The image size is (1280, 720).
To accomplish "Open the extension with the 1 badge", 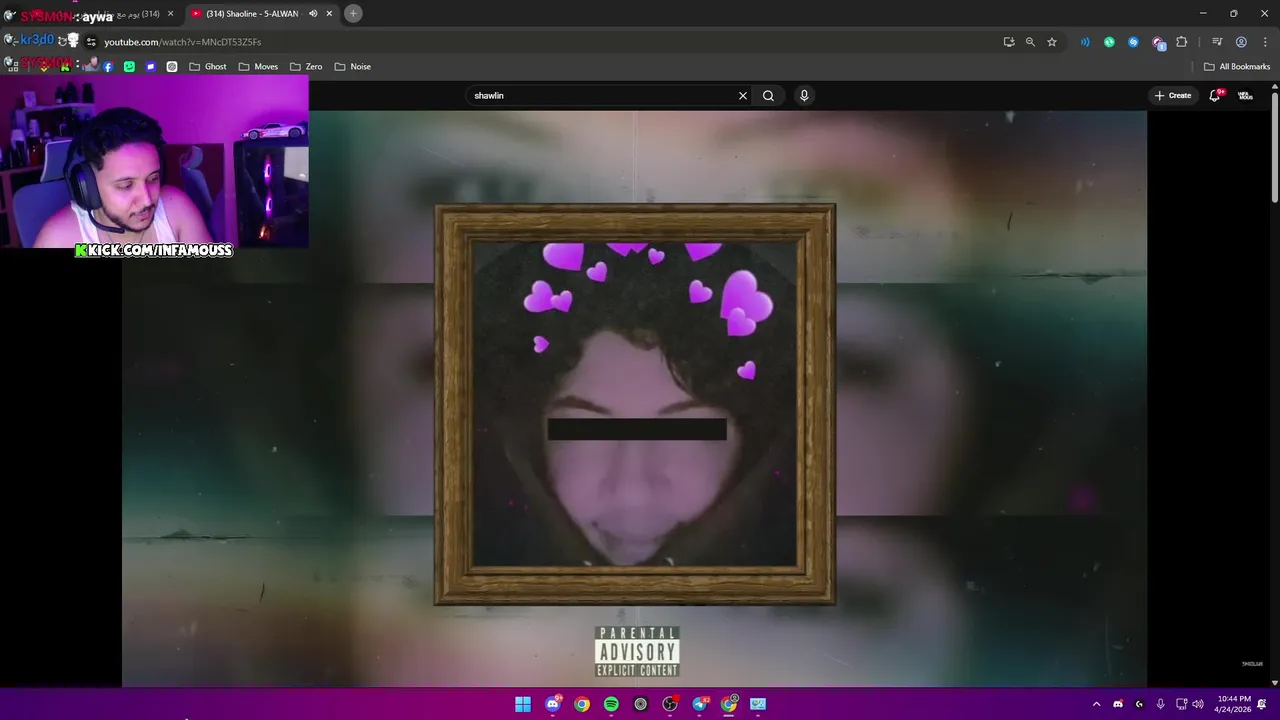I will (x=1158, y=42).
